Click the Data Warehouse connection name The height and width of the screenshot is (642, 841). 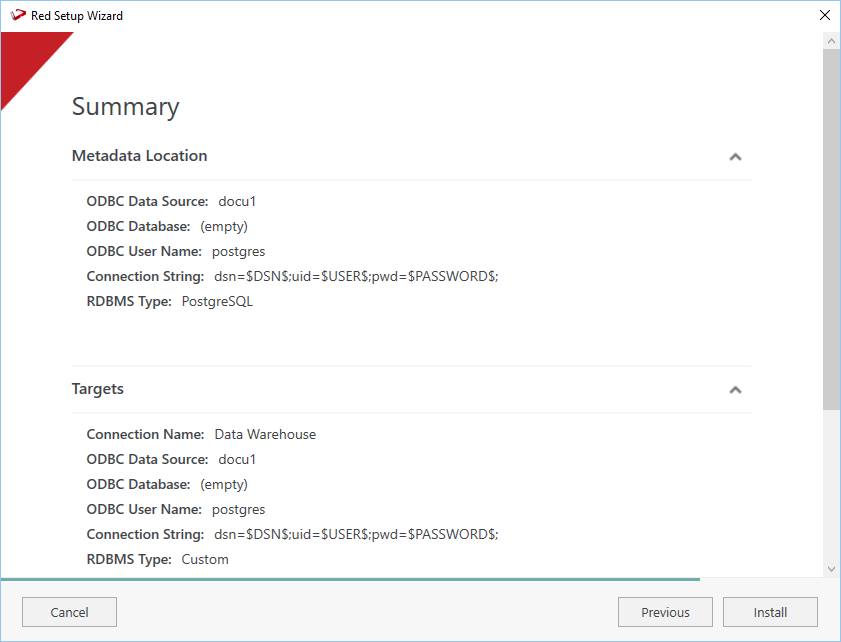tap(265, 434)
